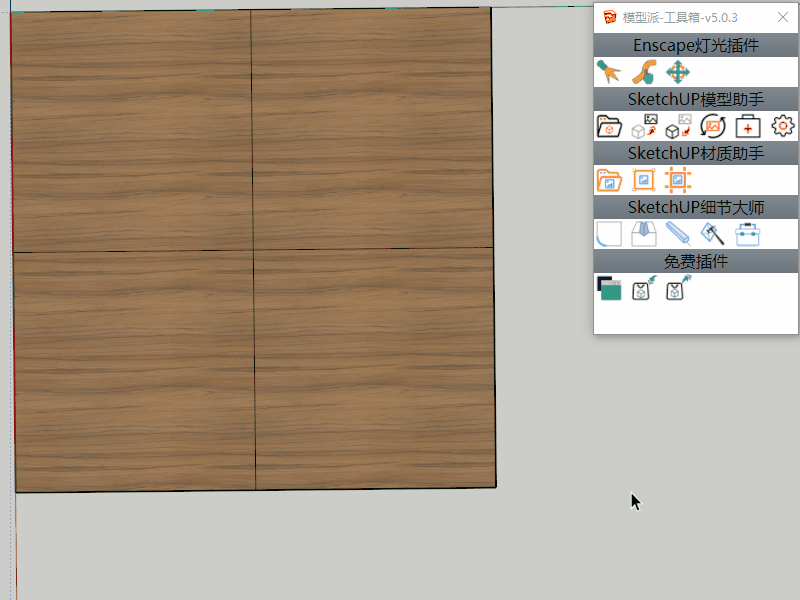
Task: Click the material image icon with corner handles
Action: [x=643, y=180]
